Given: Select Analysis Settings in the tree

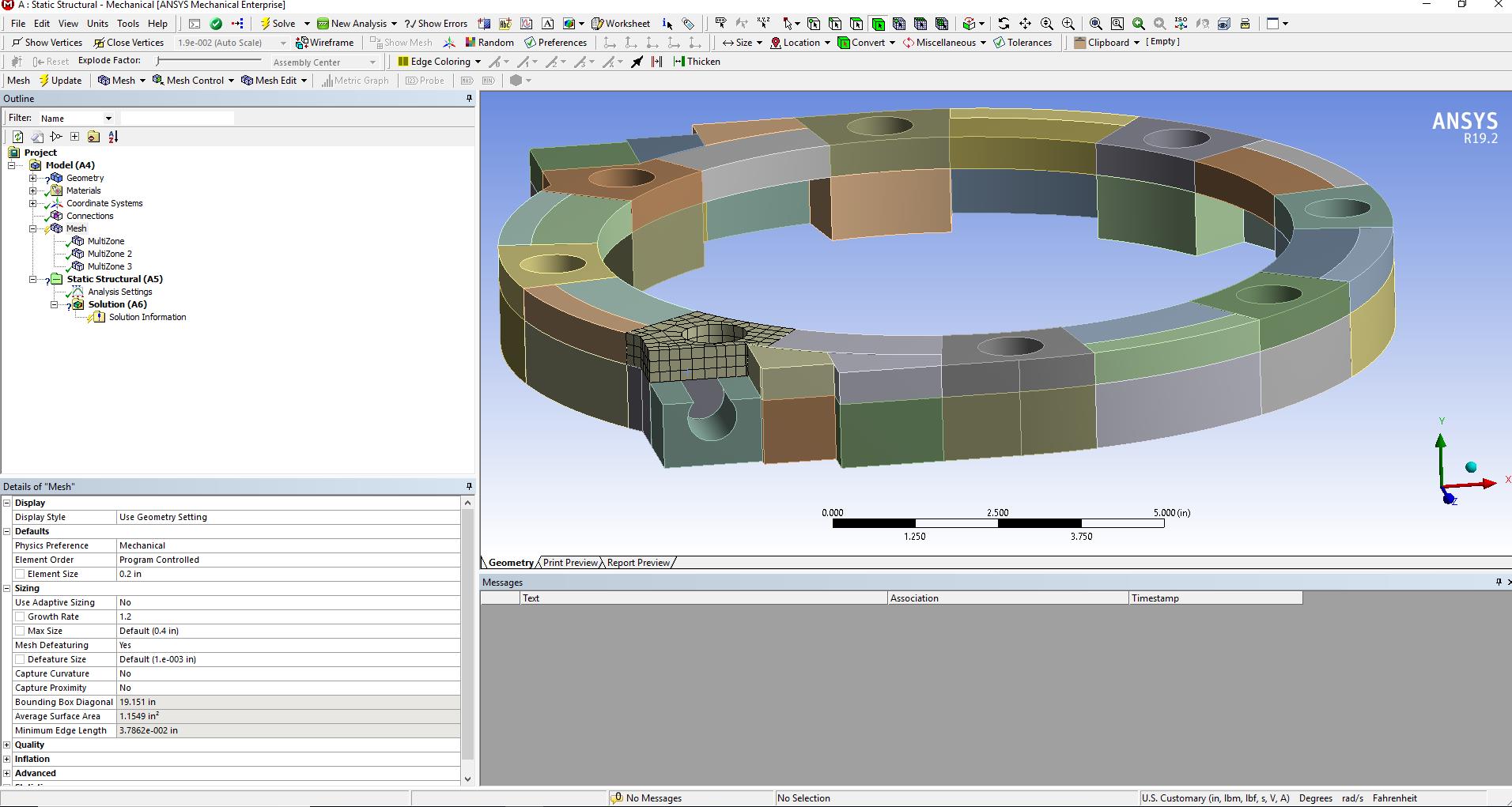Looking at the screenshot, I should pyautogui.click(x=119, y=292).
